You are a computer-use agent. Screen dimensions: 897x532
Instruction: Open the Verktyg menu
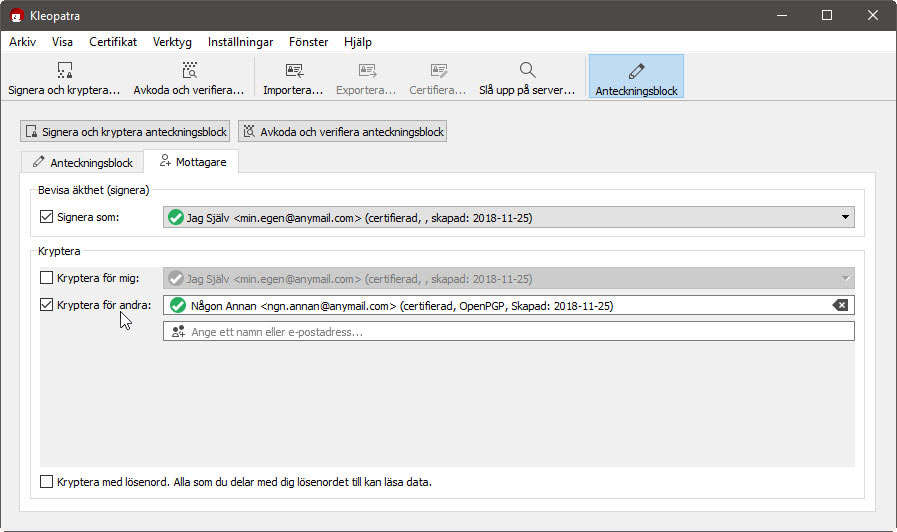click(172, 42)
